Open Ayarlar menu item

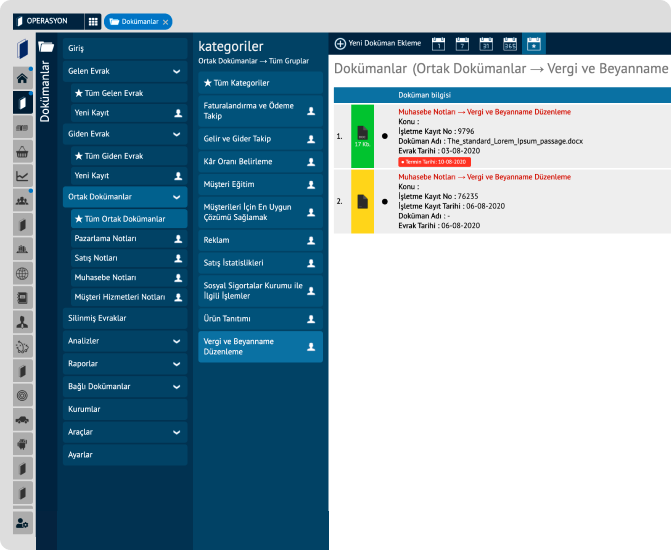coord(125,455)
